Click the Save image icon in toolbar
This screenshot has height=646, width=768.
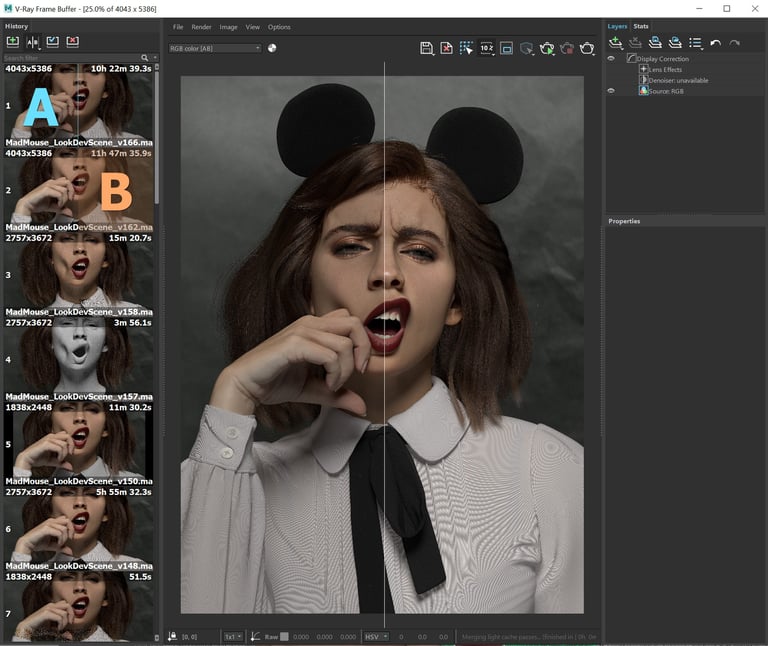coord(427,48)
